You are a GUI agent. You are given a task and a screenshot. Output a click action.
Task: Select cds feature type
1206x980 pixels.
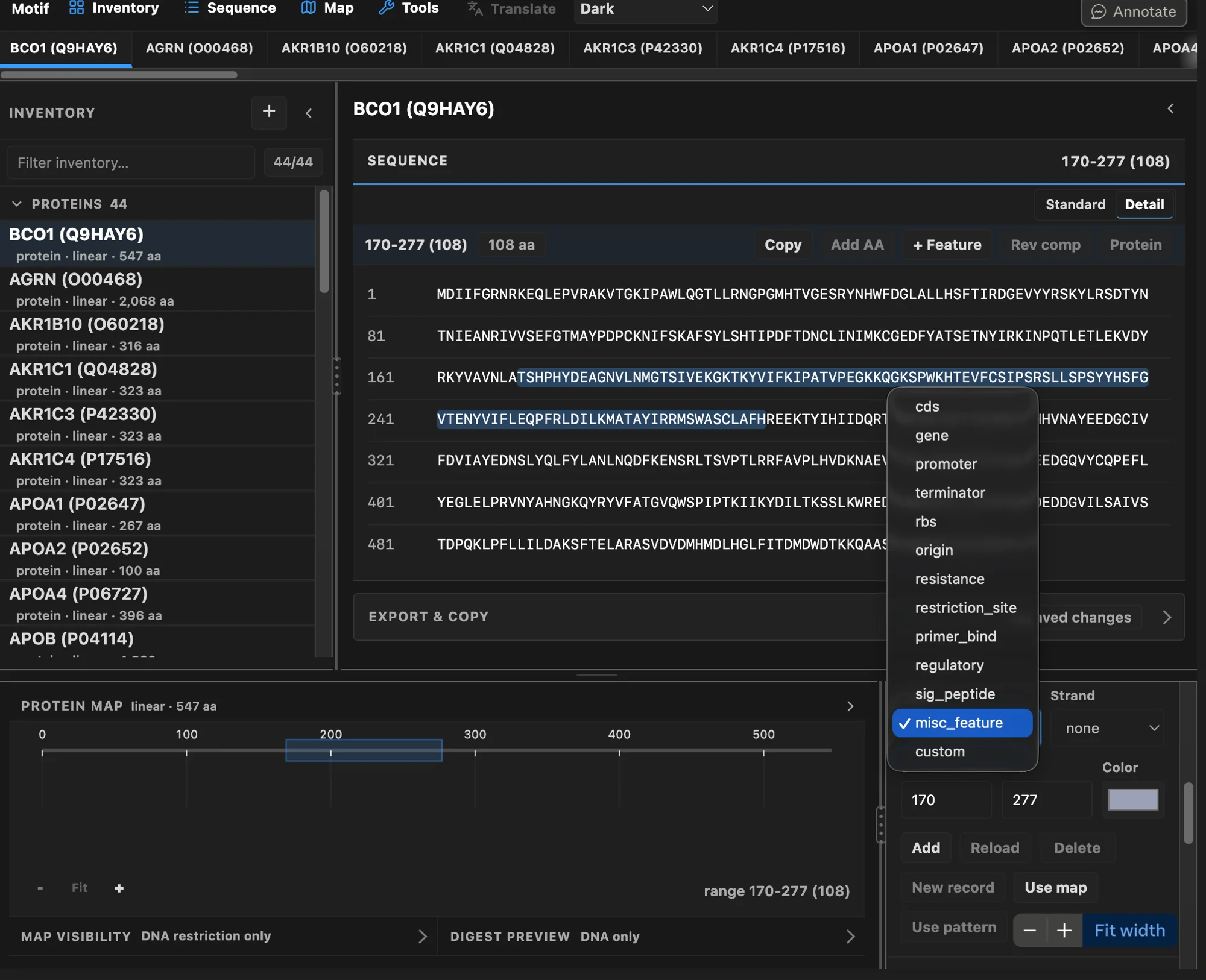[x=962, y=406]
